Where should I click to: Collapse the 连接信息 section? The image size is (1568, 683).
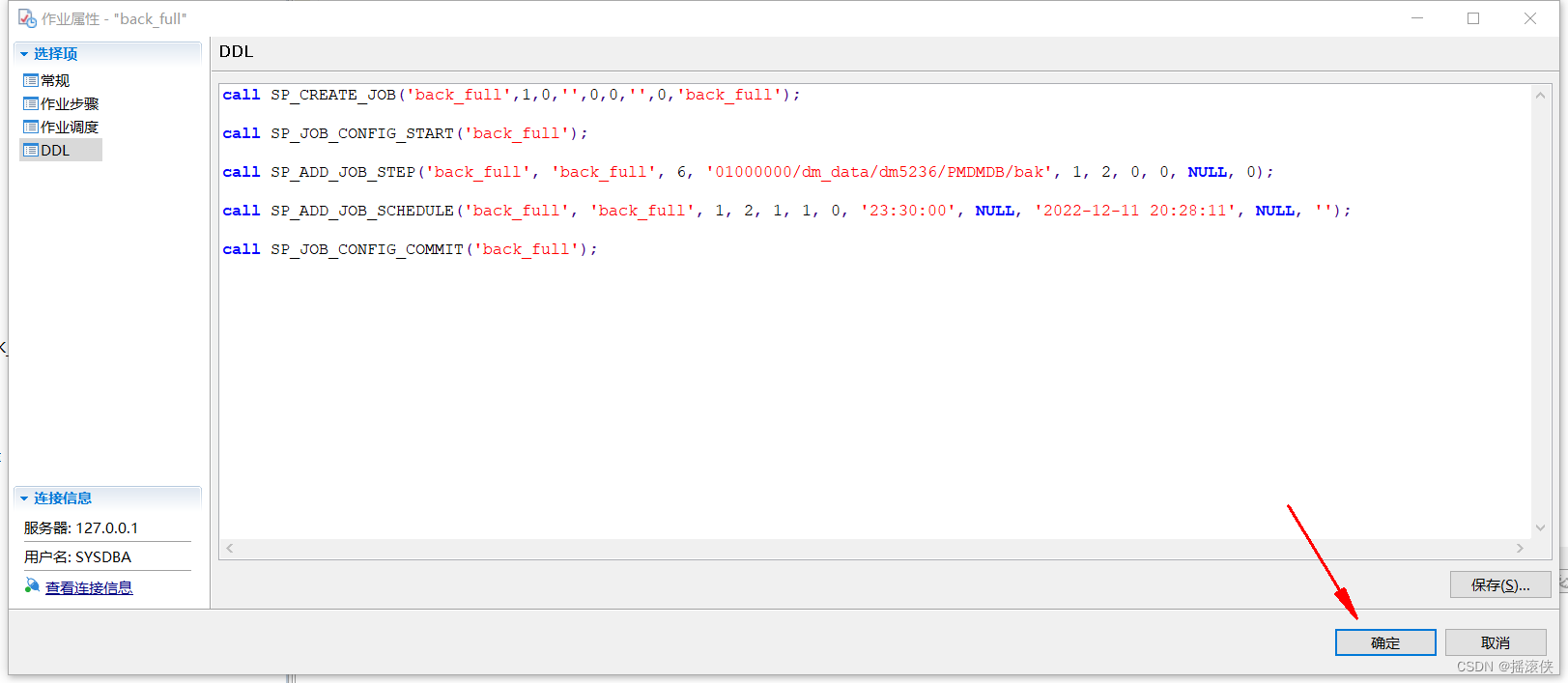24,498
